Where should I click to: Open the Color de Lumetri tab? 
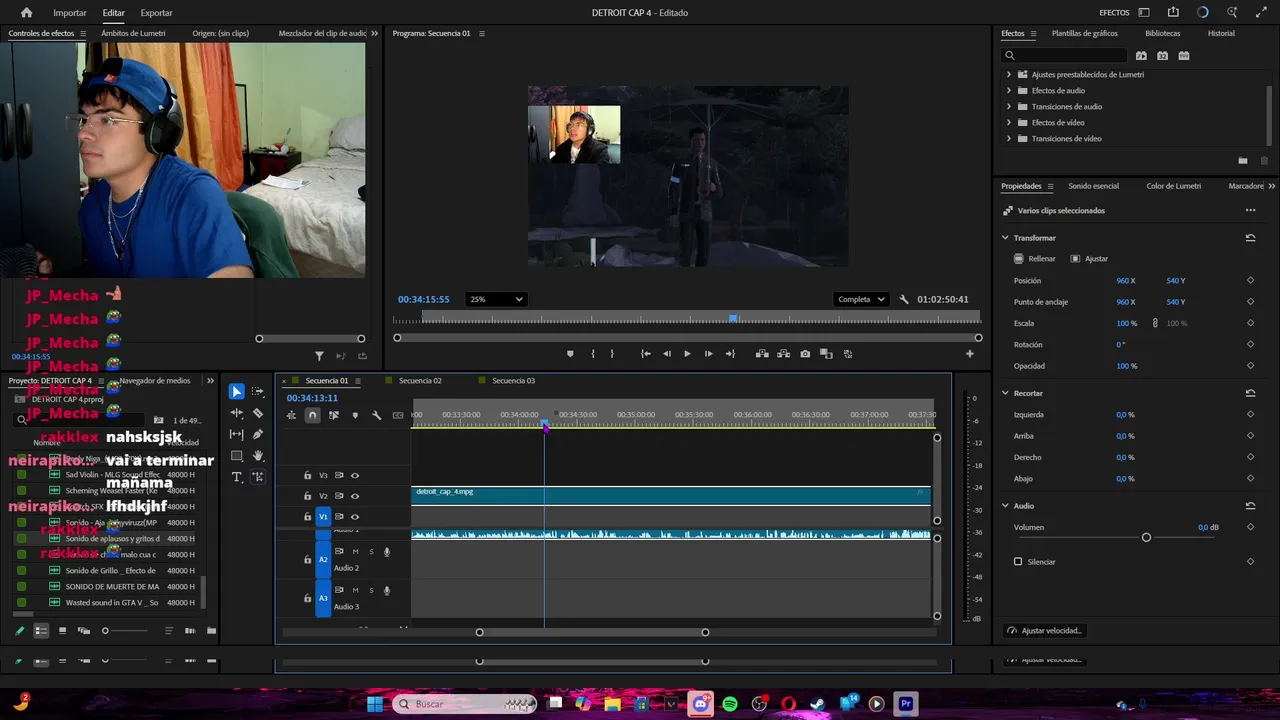[x=1173, y=186]
